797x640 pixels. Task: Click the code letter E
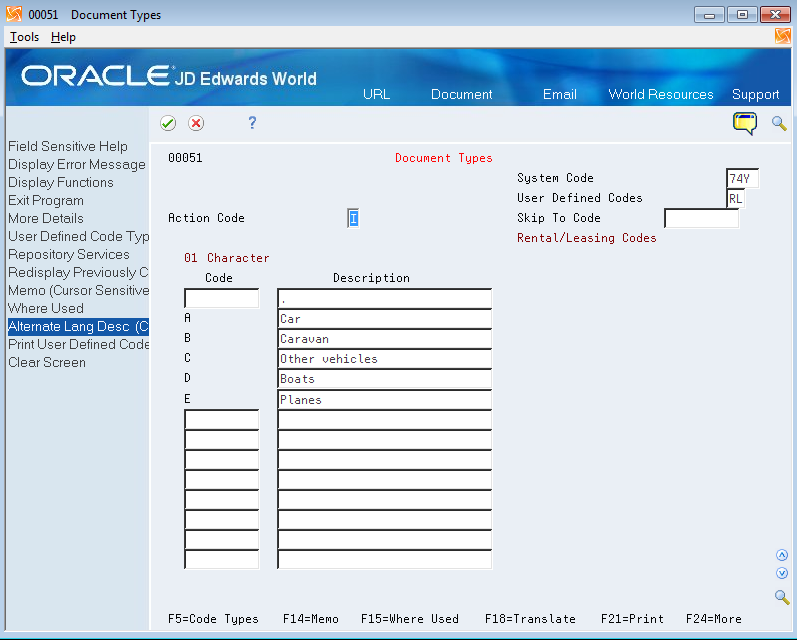(x=188, y=399)
